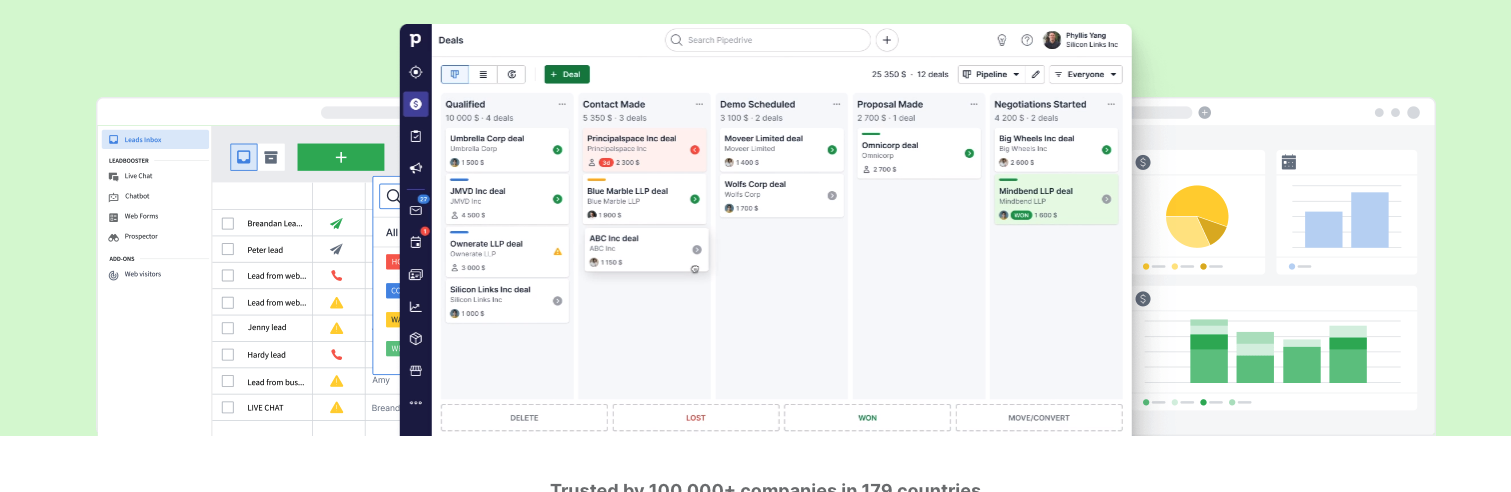Click the LOST drop zone

coord(696,418)
